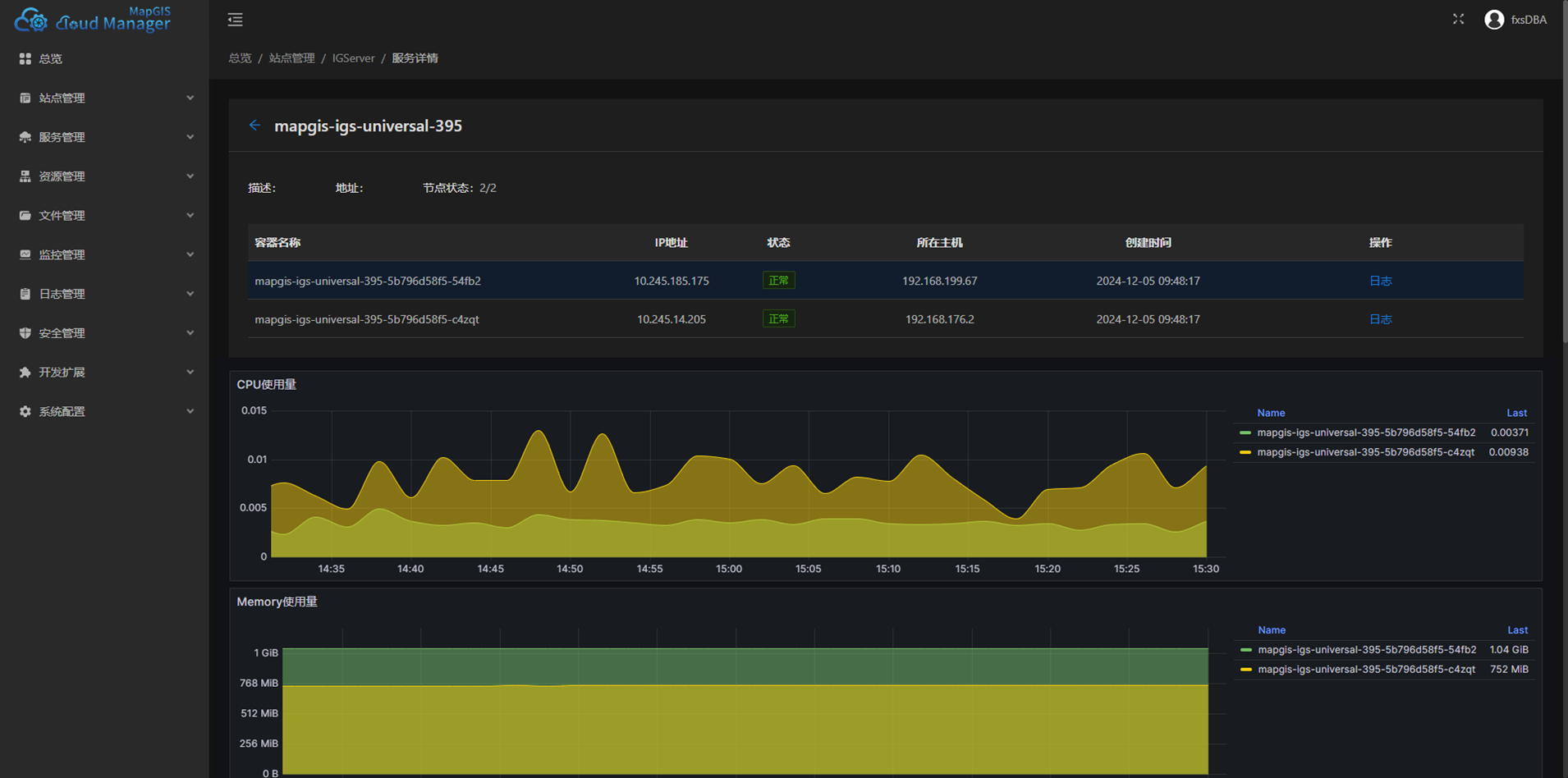Click the 系统配置 gear icon
This screenshot has height=778, width=1568.
pos(25,412)
